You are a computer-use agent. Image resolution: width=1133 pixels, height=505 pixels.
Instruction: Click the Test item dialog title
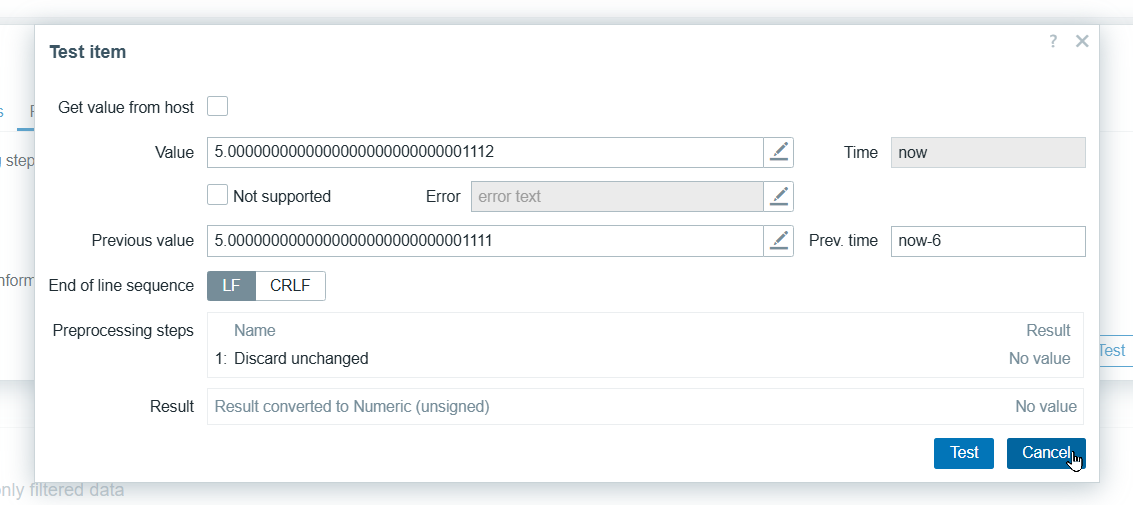pyautogui.click(x=88, y=52)
